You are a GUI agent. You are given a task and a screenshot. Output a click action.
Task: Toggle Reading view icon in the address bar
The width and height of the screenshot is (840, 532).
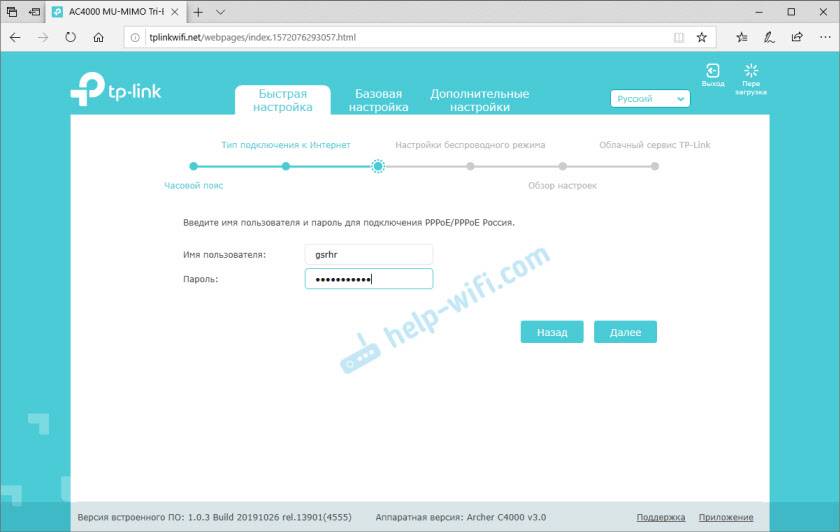[x=679, y=38]
